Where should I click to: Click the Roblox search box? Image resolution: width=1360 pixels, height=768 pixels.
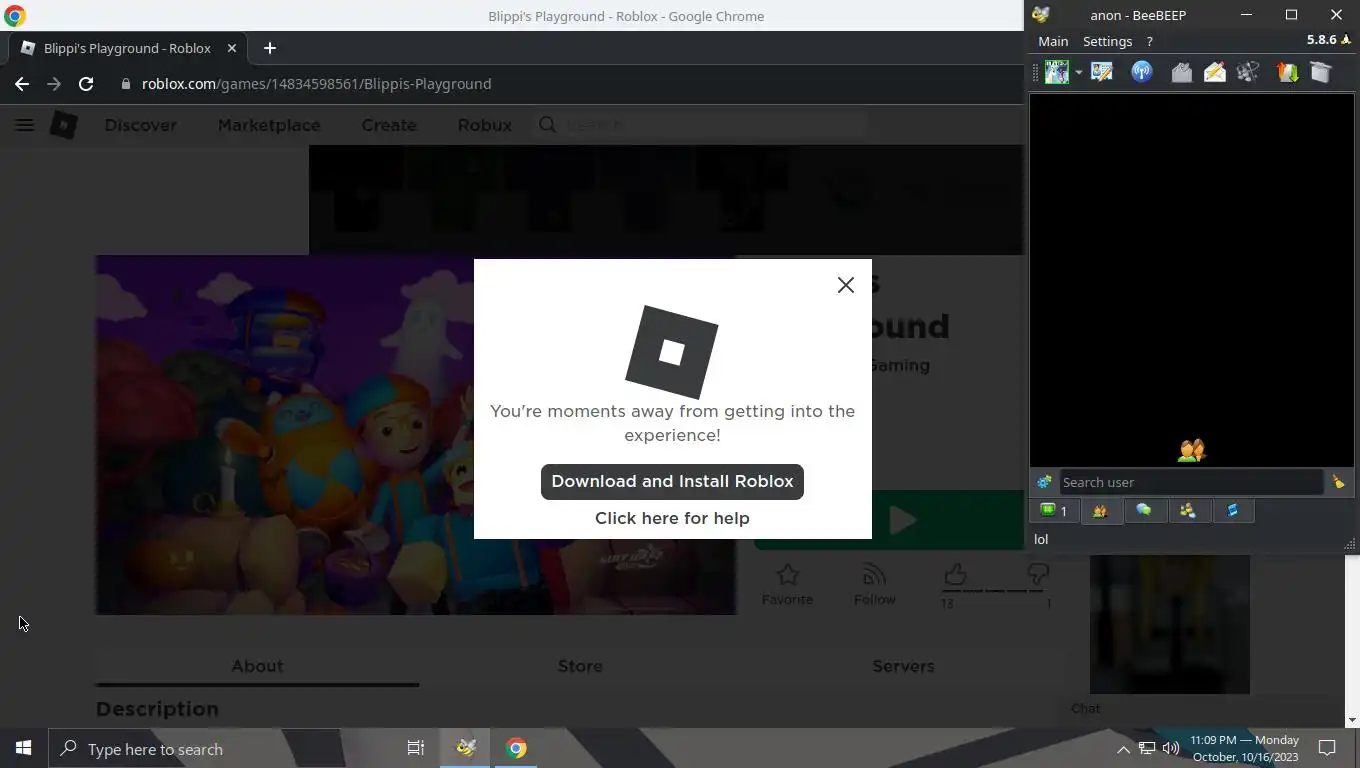coord(700,124)
